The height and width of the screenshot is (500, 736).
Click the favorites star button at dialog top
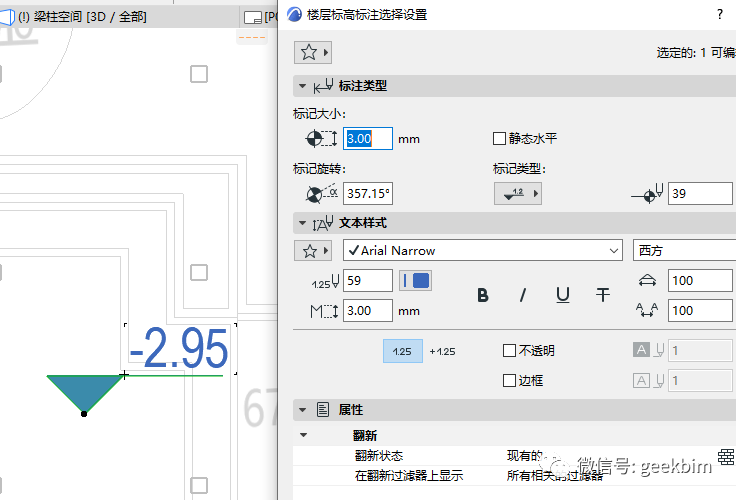click(312, 52)
